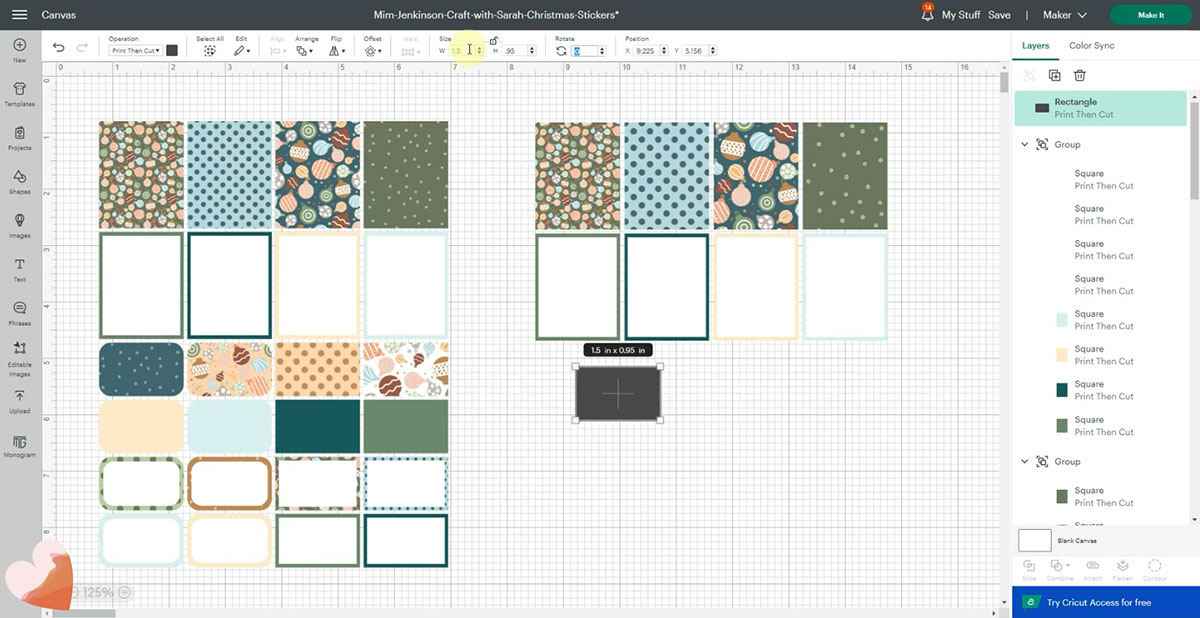Duplicate the selected layer with duplicate icon
The height and width of the screenshot is (618, 1200).
[x=1054, y=75]
